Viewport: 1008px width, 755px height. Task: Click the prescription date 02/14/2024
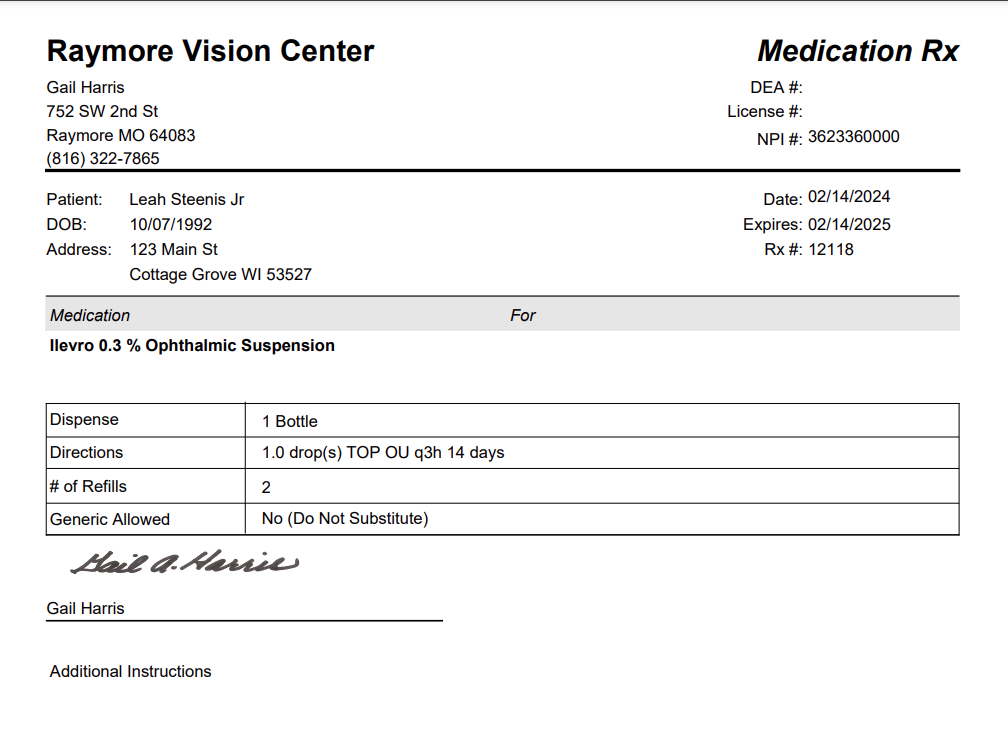click(849, 197)
